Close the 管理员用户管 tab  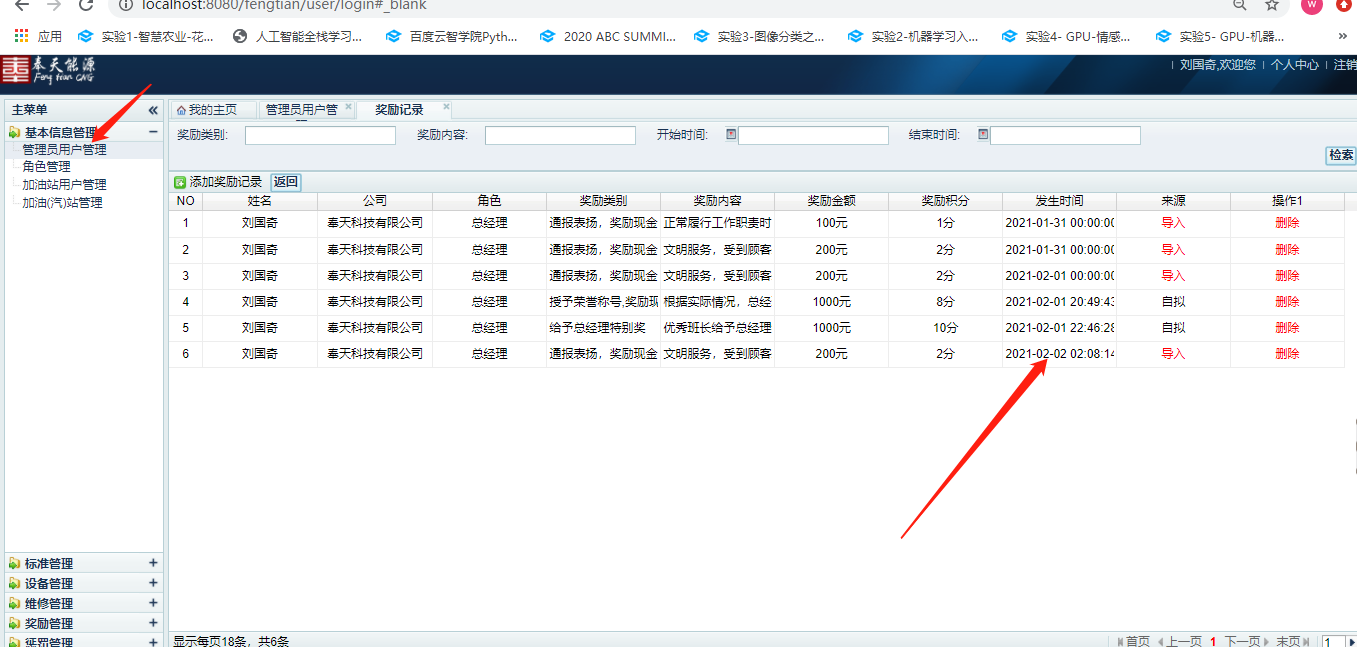tap(348, 107)
